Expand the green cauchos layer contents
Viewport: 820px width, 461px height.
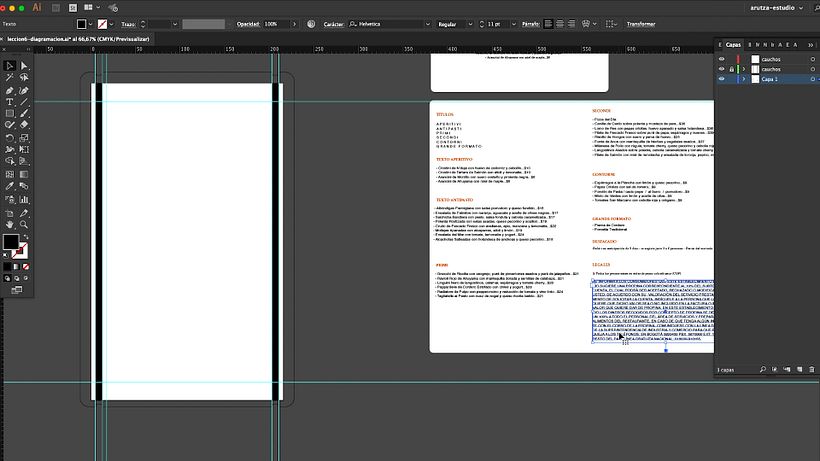744,69
